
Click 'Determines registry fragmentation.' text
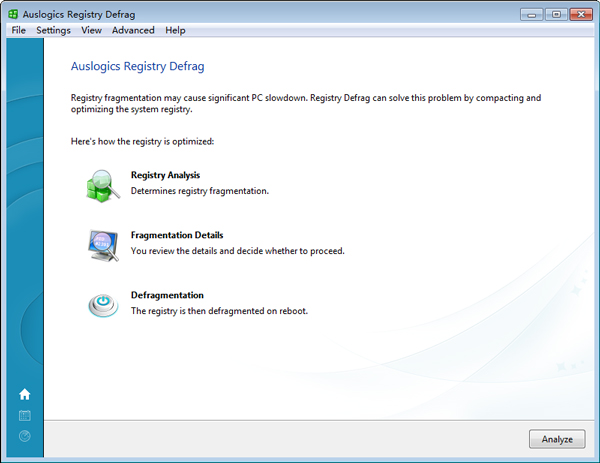coord(200,191)
